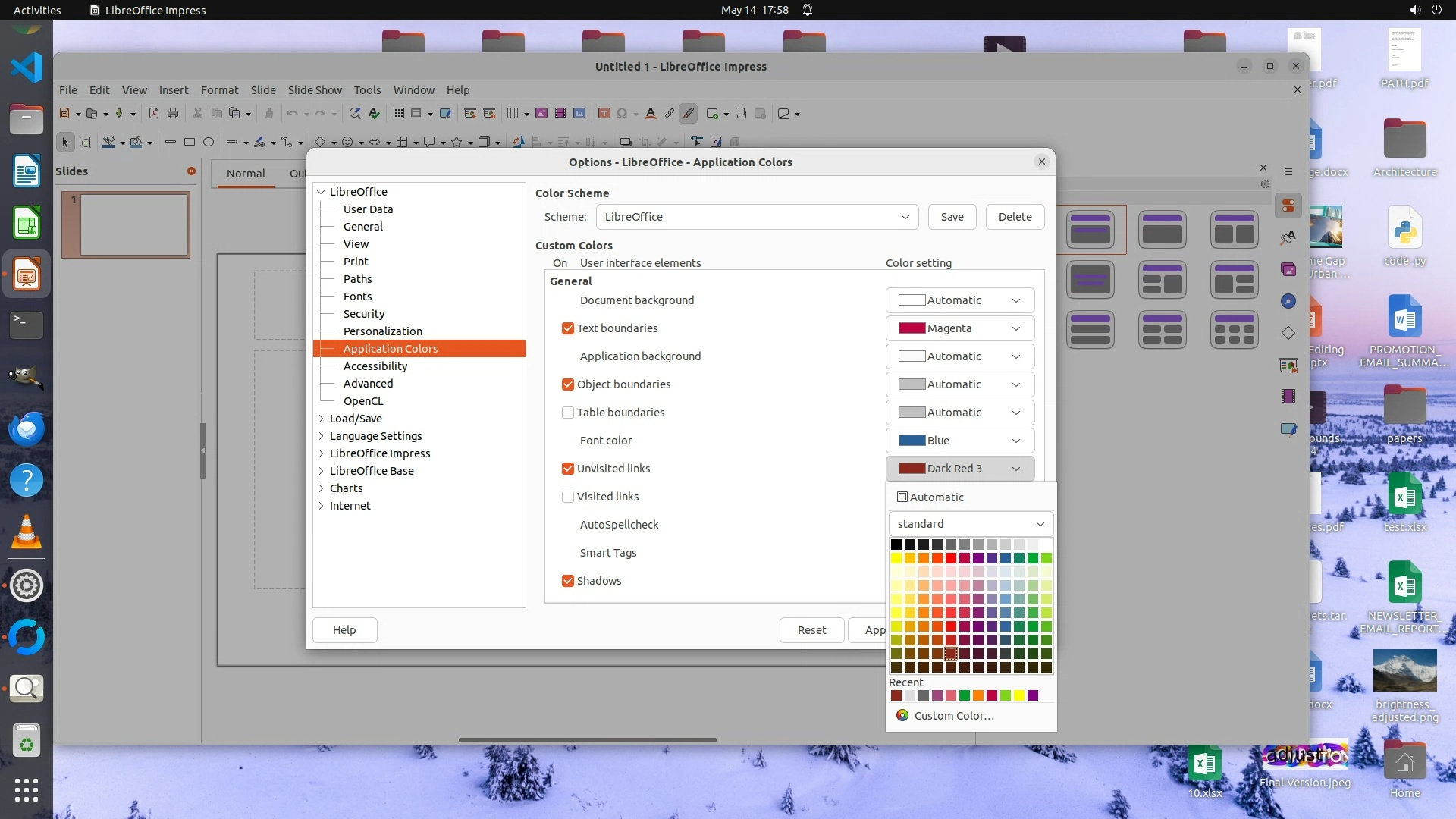Open the standard palette dropdown
Image resolution: width=1456 pixels, height=819 pixels.
coord(971,524)
